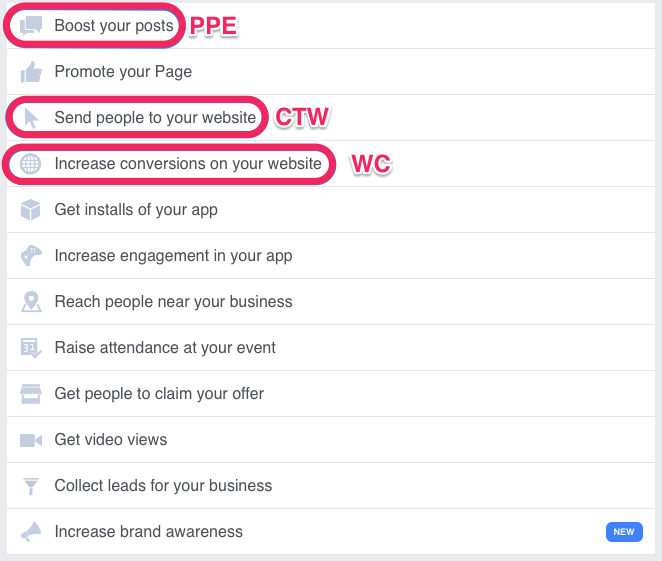Click the blue NEW badge
662x561 pixels.
624,532
